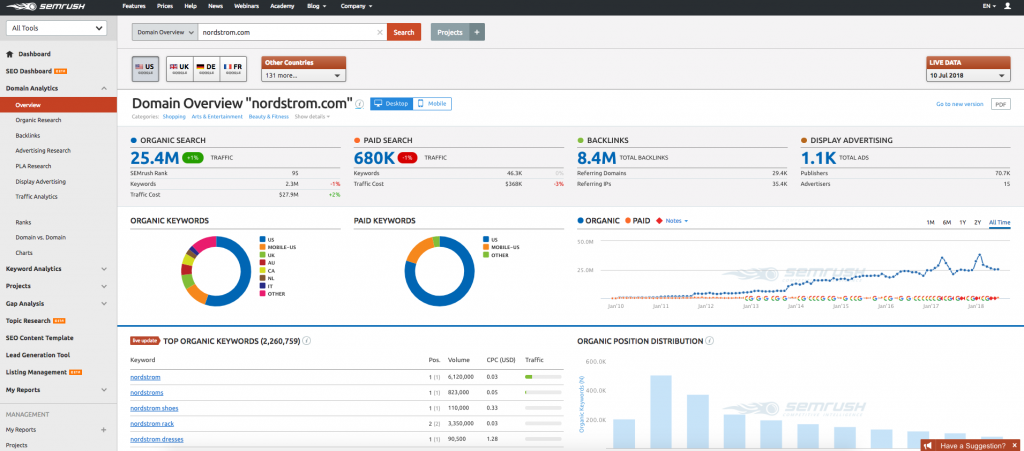Screen dimensions: 1024x451
Task: Select the 1Y chart time range
Action: point(962,222)
